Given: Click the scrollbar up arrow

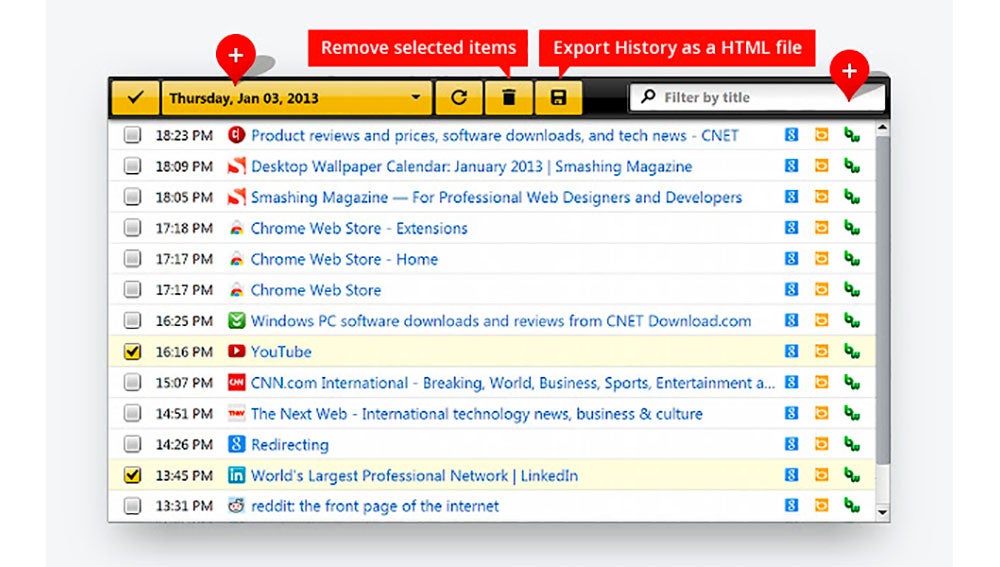Looking at the screenshot, I should point(883,128).
